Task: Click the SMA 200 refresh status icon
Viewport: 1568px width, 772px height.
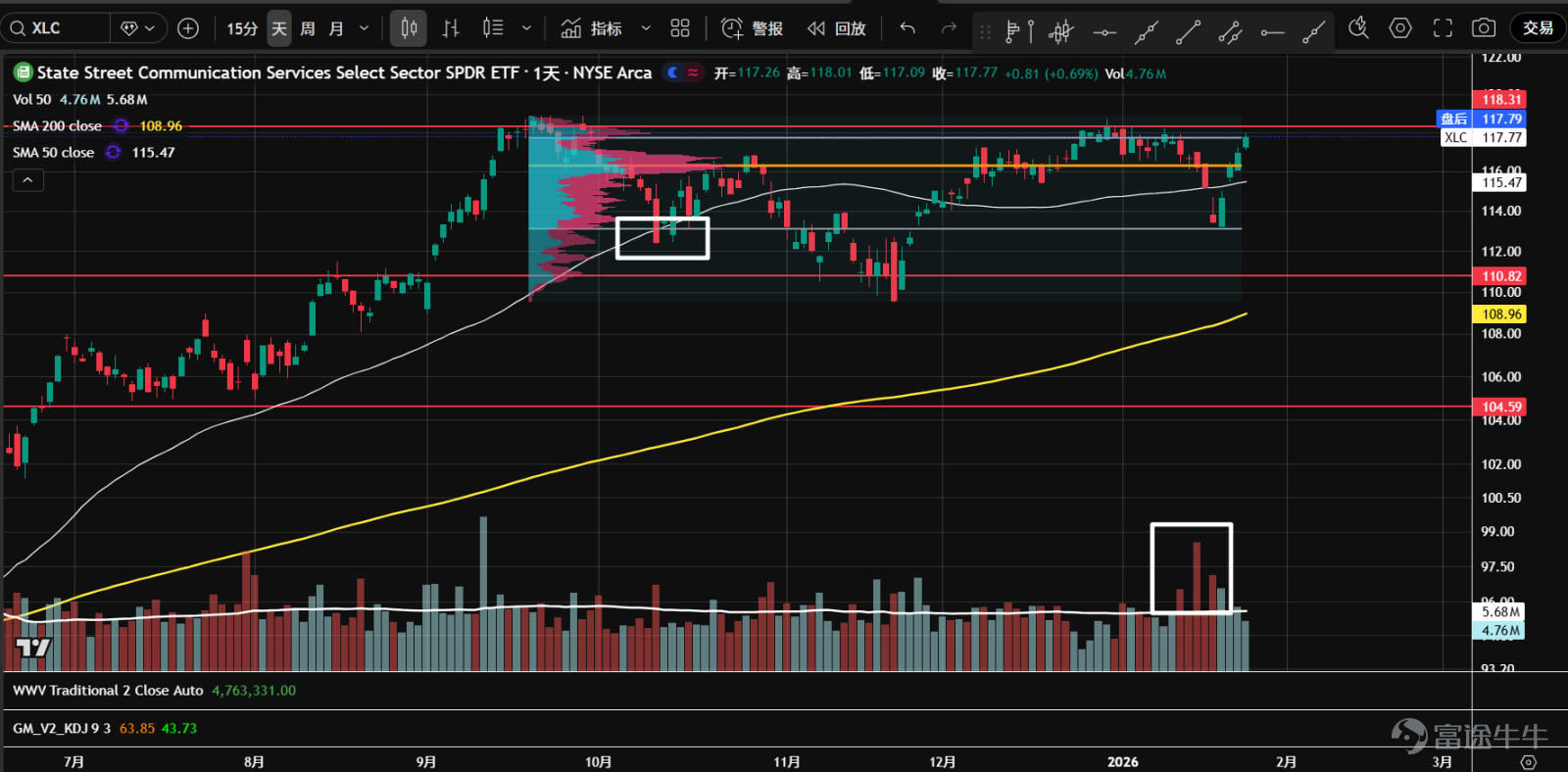Action: [x=121, y=125]
